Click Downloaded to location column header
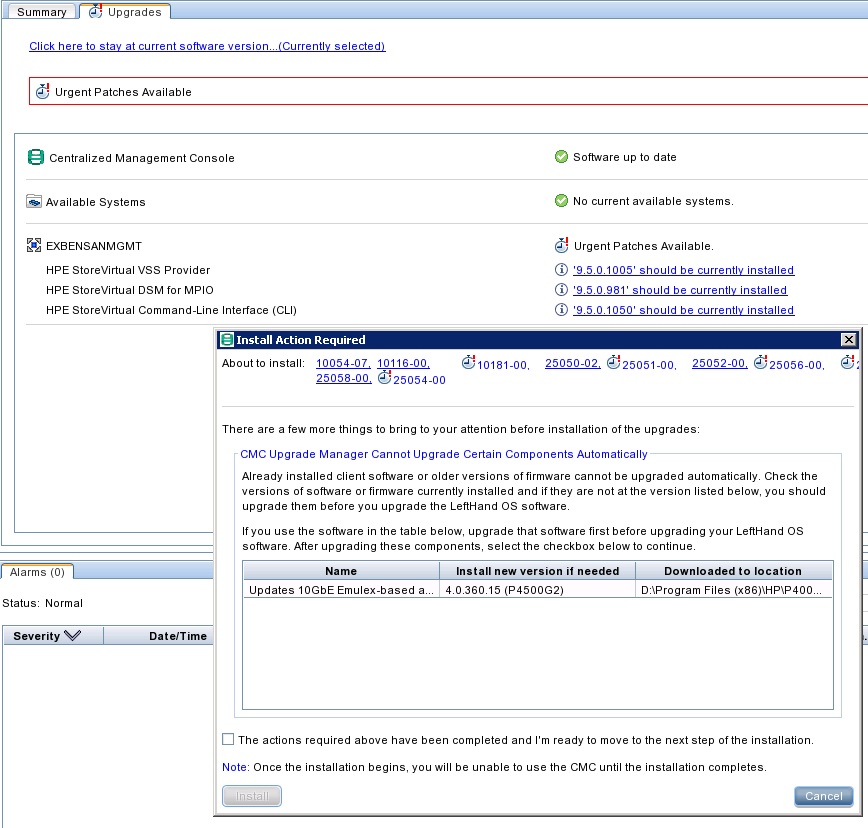868x828 pixels. click(733, 571)
